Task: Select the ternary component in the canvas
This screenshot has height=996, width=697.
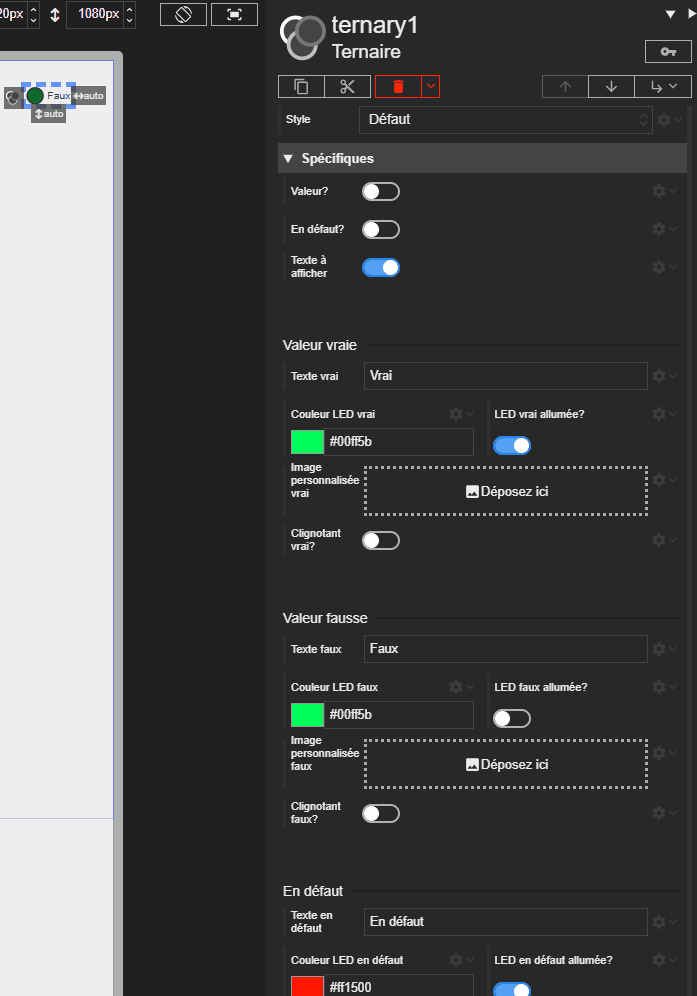Action: tap(48, 96)
